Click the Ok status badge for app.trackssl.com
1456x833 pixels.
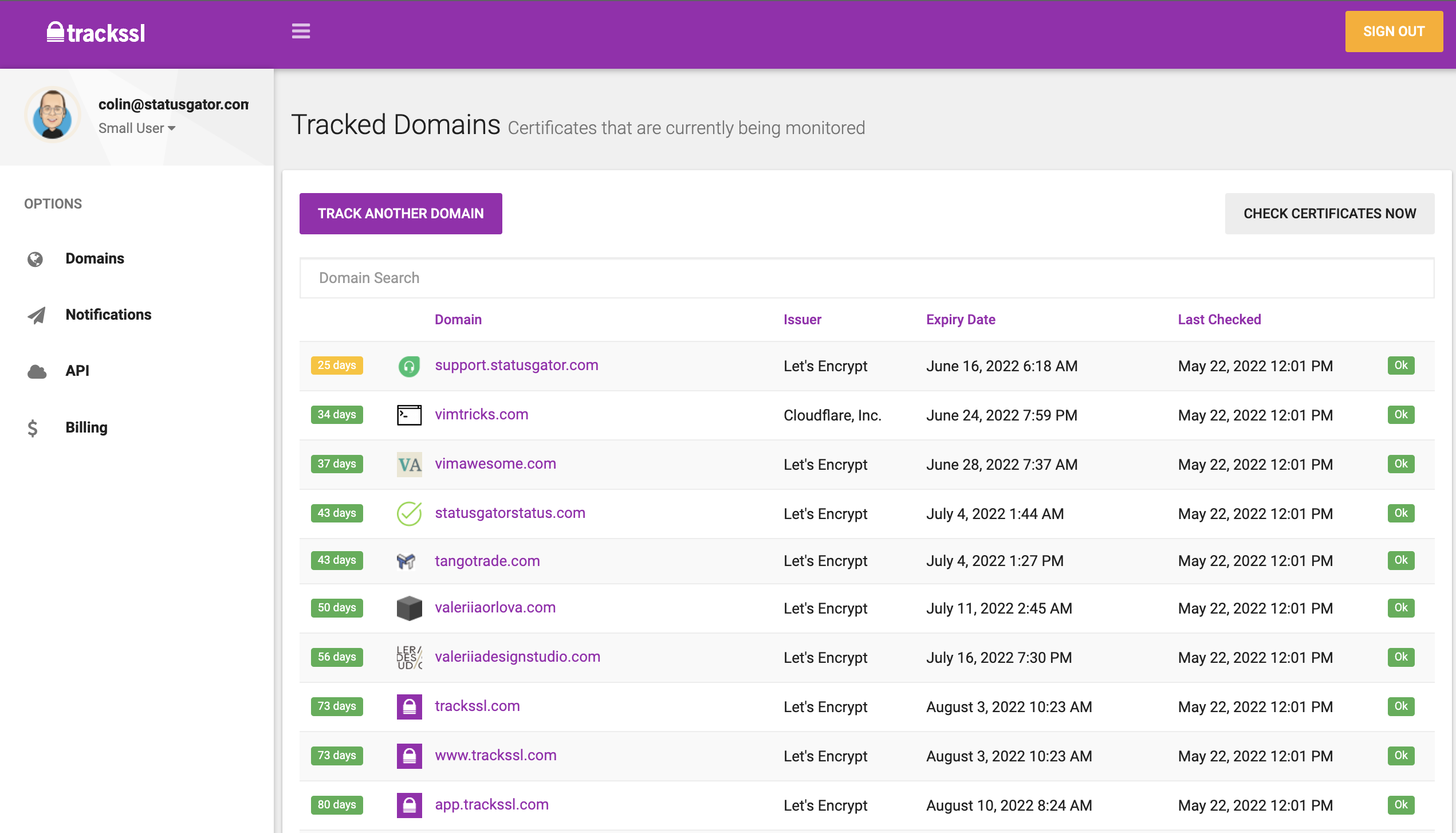pos(1400,804)
